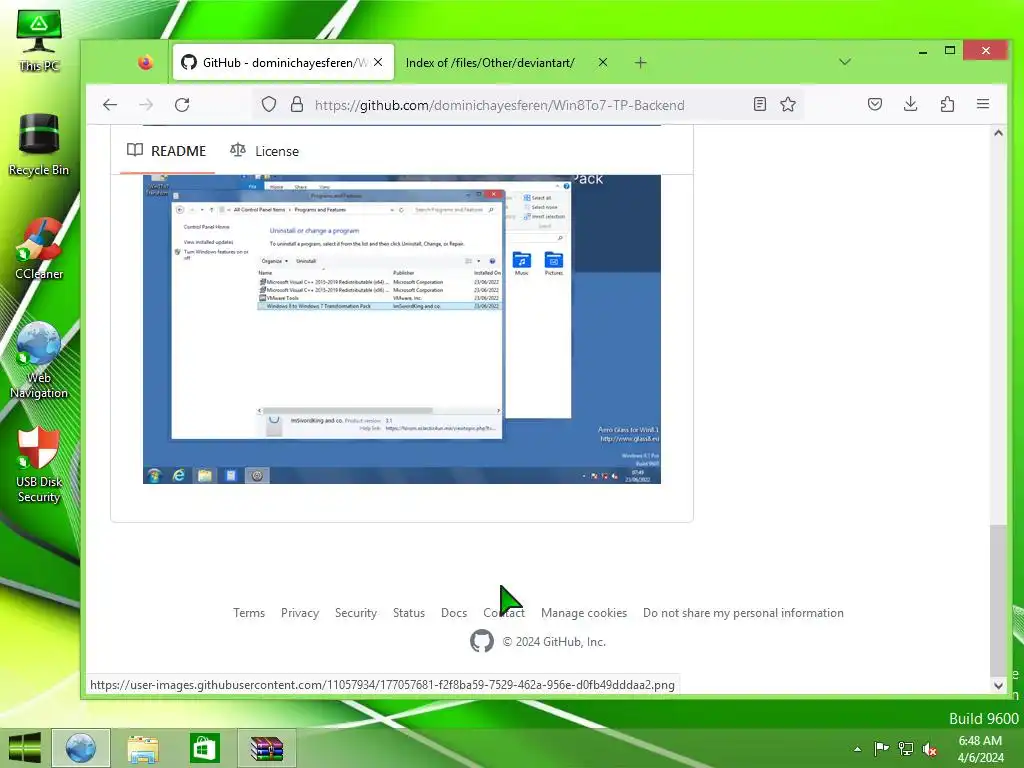
Task: Click Manage cookies in the footer
Action: (584, 613)
